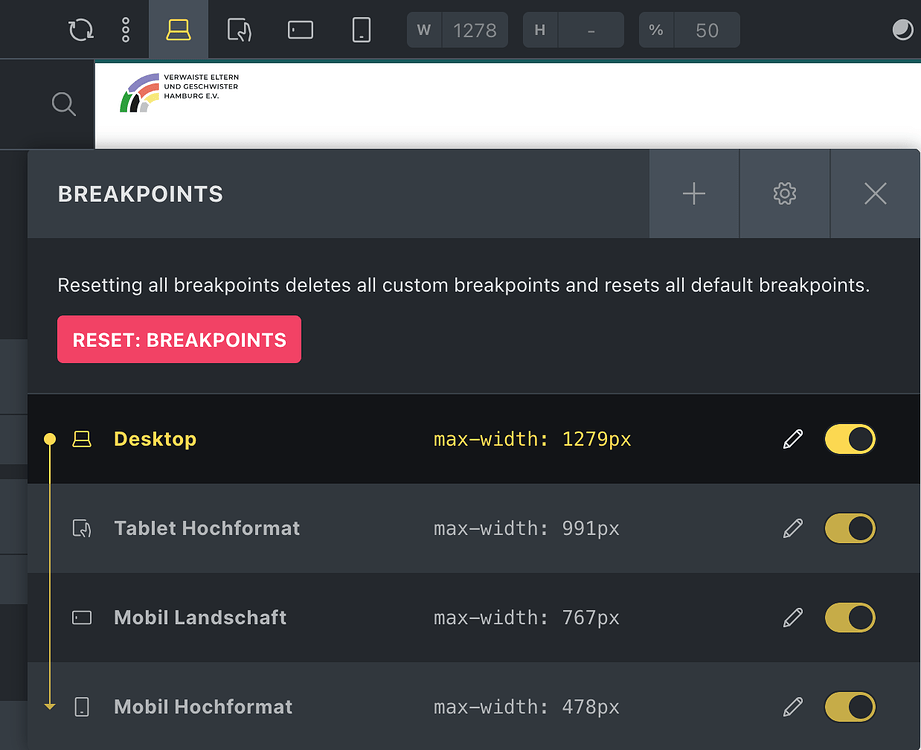The height and width of the screenshot is (750, 921).
Task: Disable the Desktop breakpoint toggle
Action: pos(849,438)
